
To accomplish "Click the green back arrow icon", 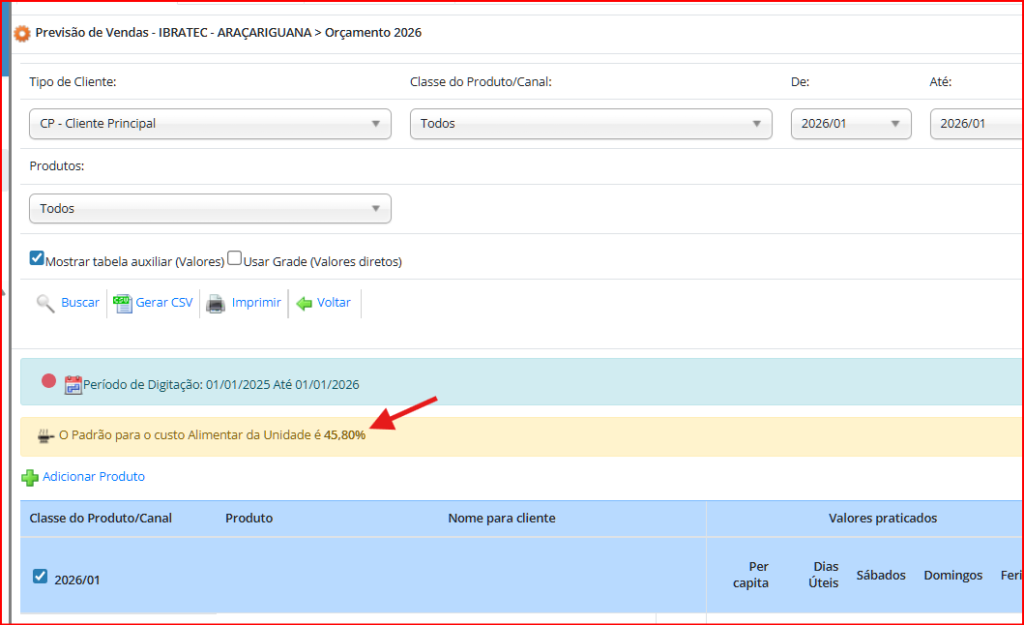I will 304,303.
